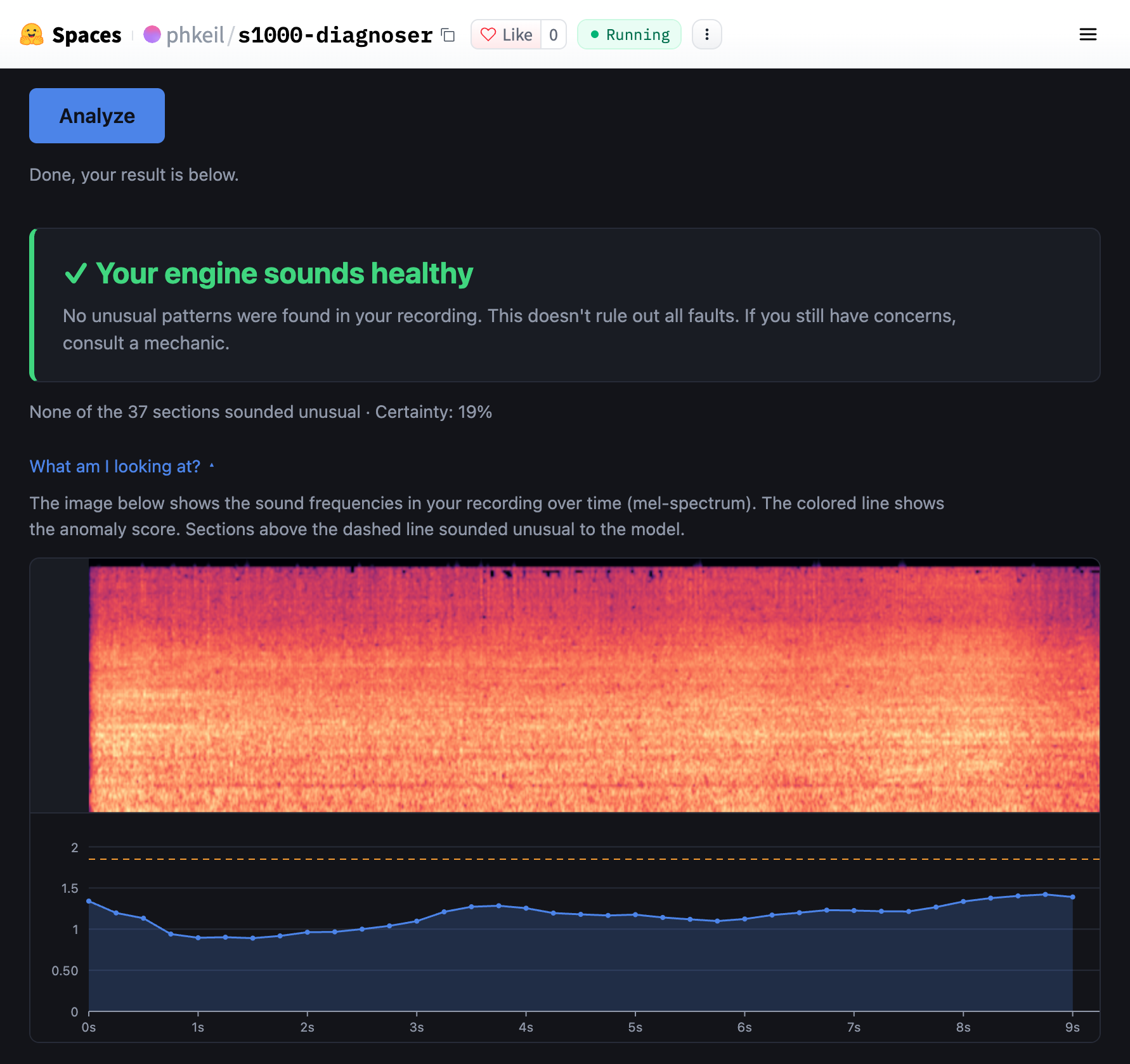Open the s1000-diagnoser Space link
1130x1064 pixels.
[335, 35]
